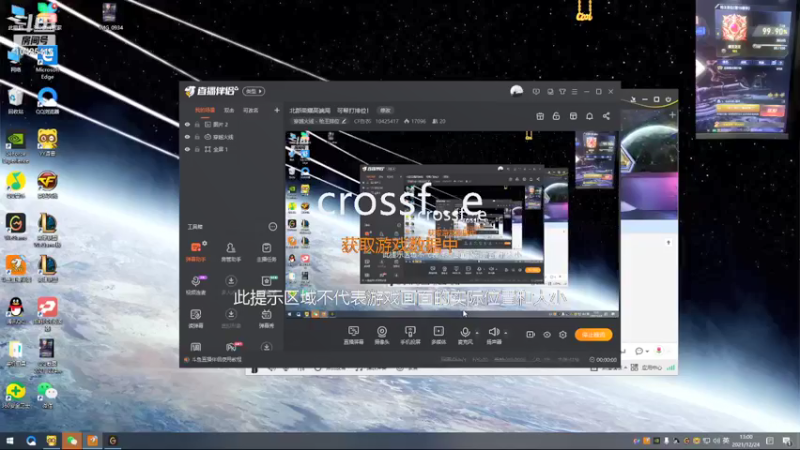The width and height of the screenshot is (800, 450).
Task: Expand speaker options arrow
Action: [506, 333]
